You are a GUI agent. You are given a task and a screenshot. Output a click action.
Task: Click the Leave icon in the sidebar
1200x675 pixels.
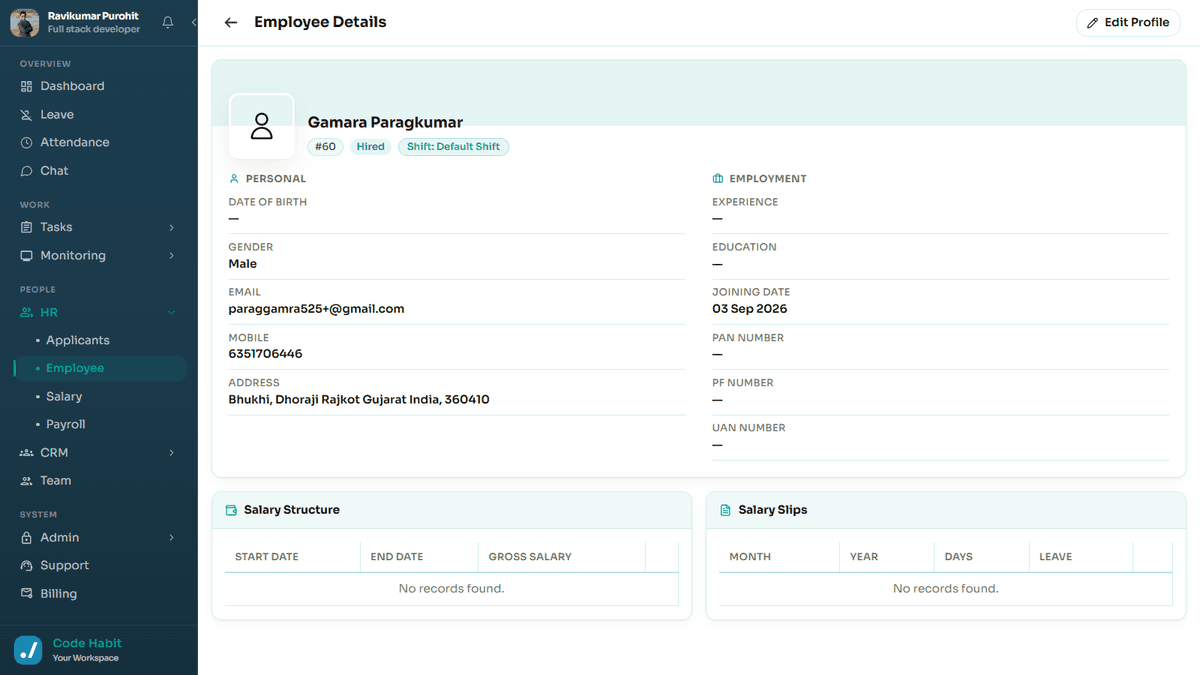pos(27,114)
